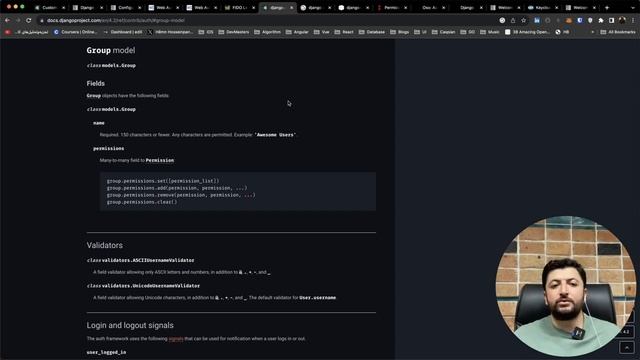Open the Bitwarden shield extension

580,20
